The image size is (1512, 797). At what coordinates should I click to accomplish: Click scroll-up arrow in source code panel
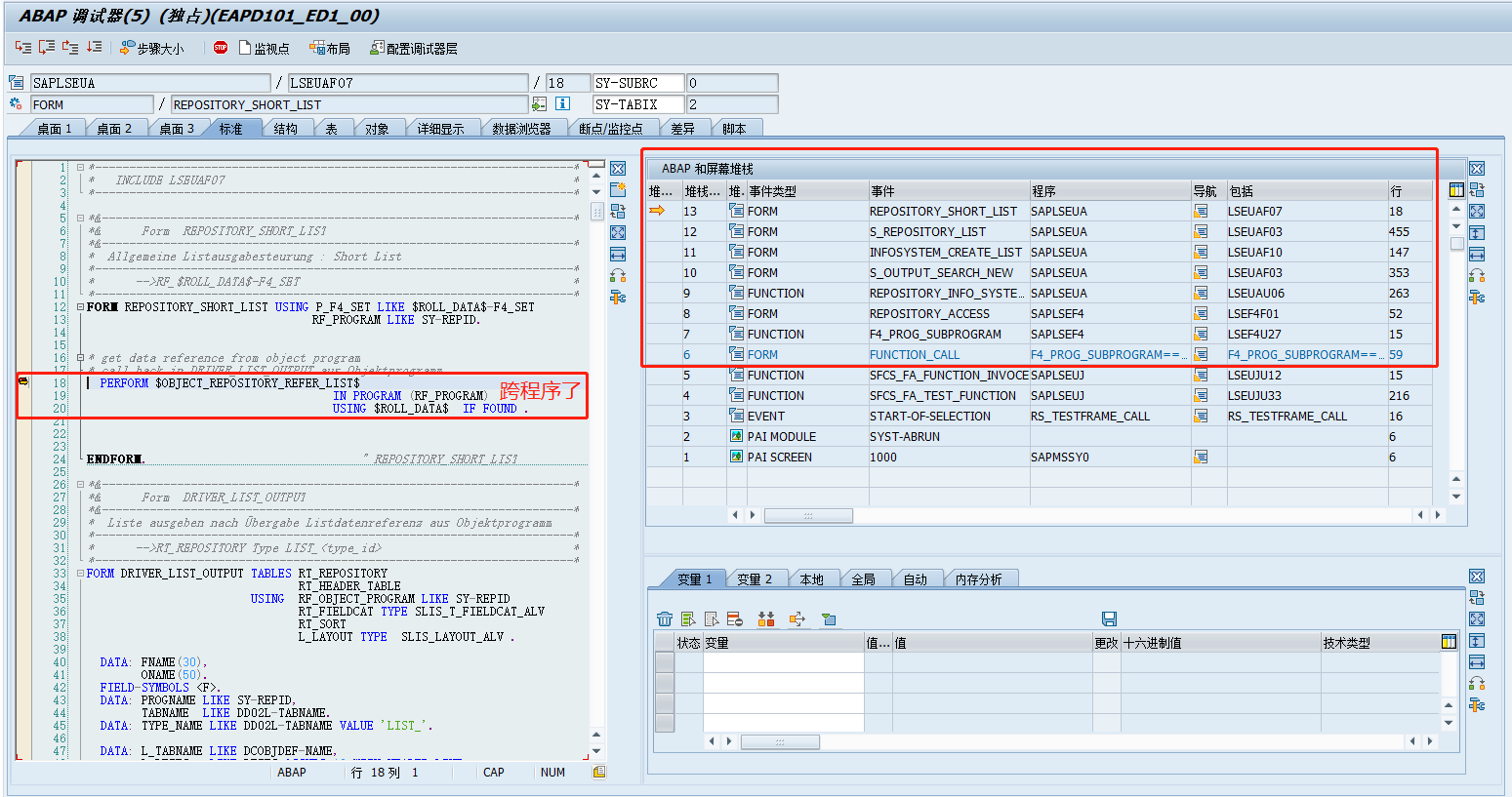pyautogui.click(x=596, y=175)
